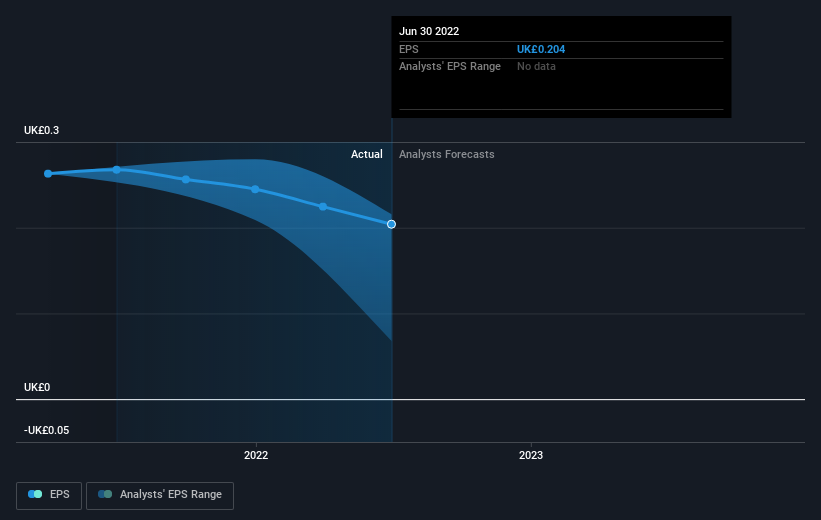
Task: Click the UK£0.204 EPS value in tooltip
Action: point(541,49)
